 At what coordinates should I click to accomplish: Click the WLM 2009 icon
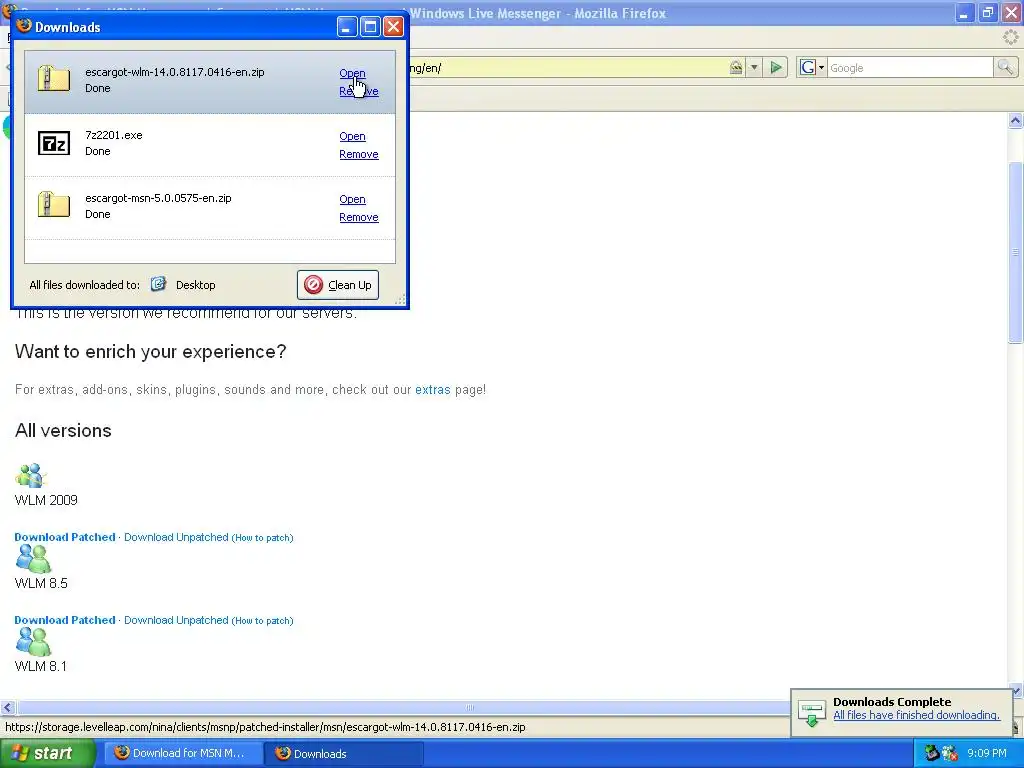coord(31,476)
